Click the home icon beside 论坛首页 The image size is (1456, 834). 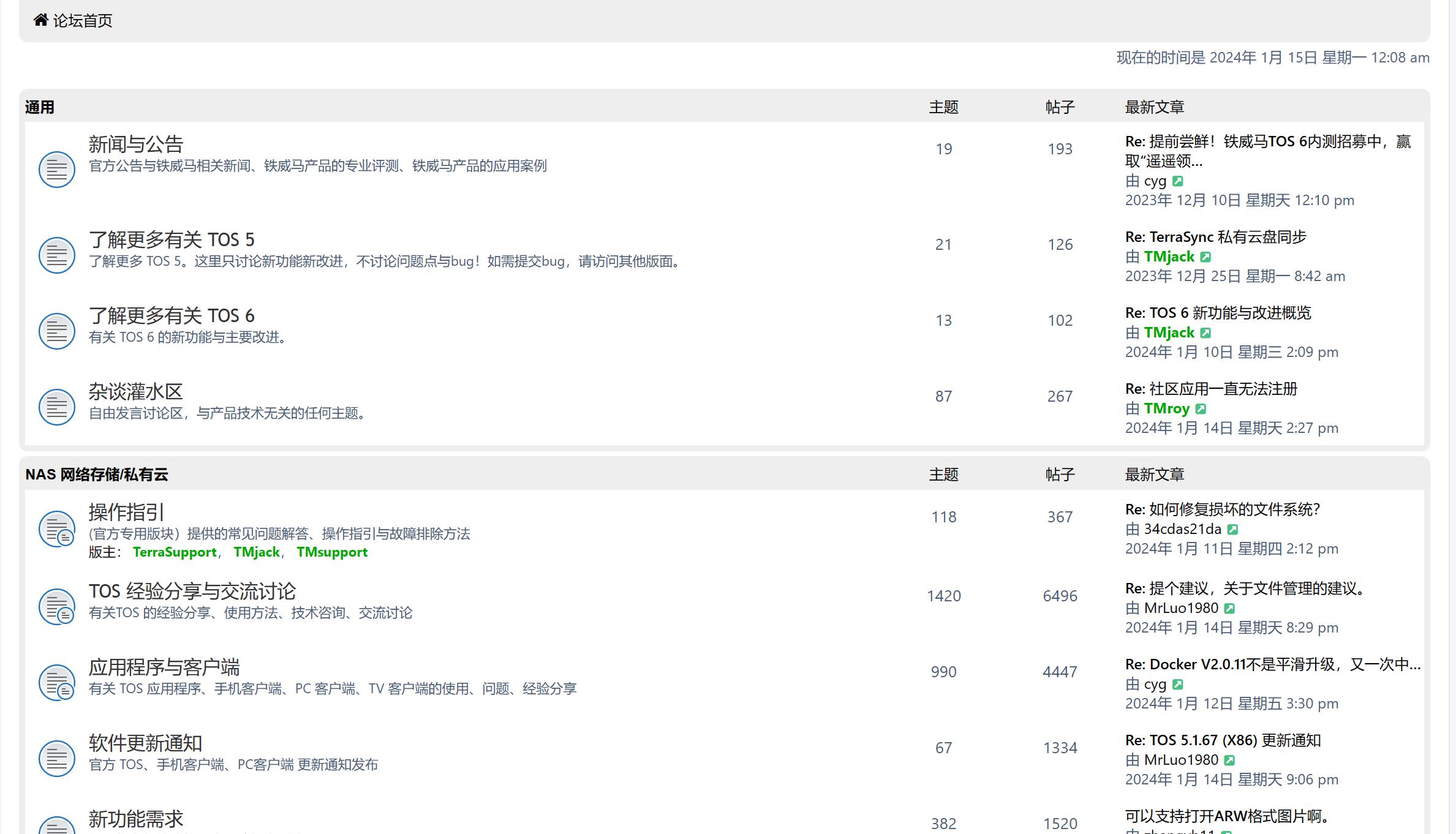41,20
